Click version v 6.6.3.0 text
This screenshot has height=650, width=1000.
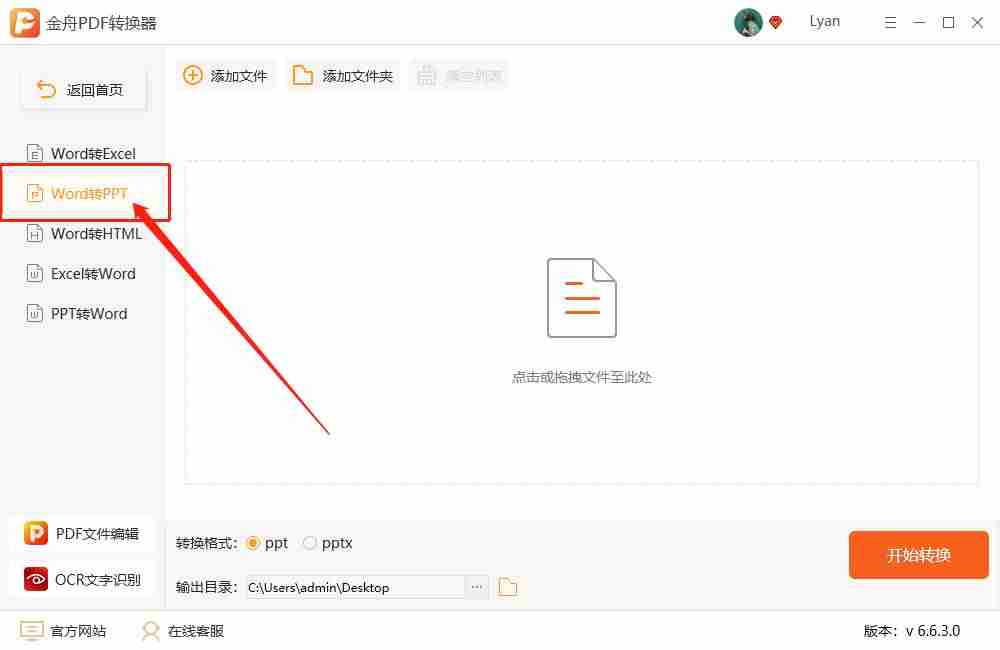(x=912, y=631)
